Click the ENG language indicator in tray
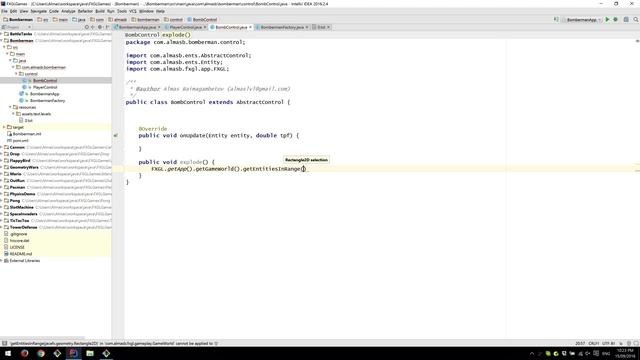Screen dimensions: 640x360 tap(606, 353)
